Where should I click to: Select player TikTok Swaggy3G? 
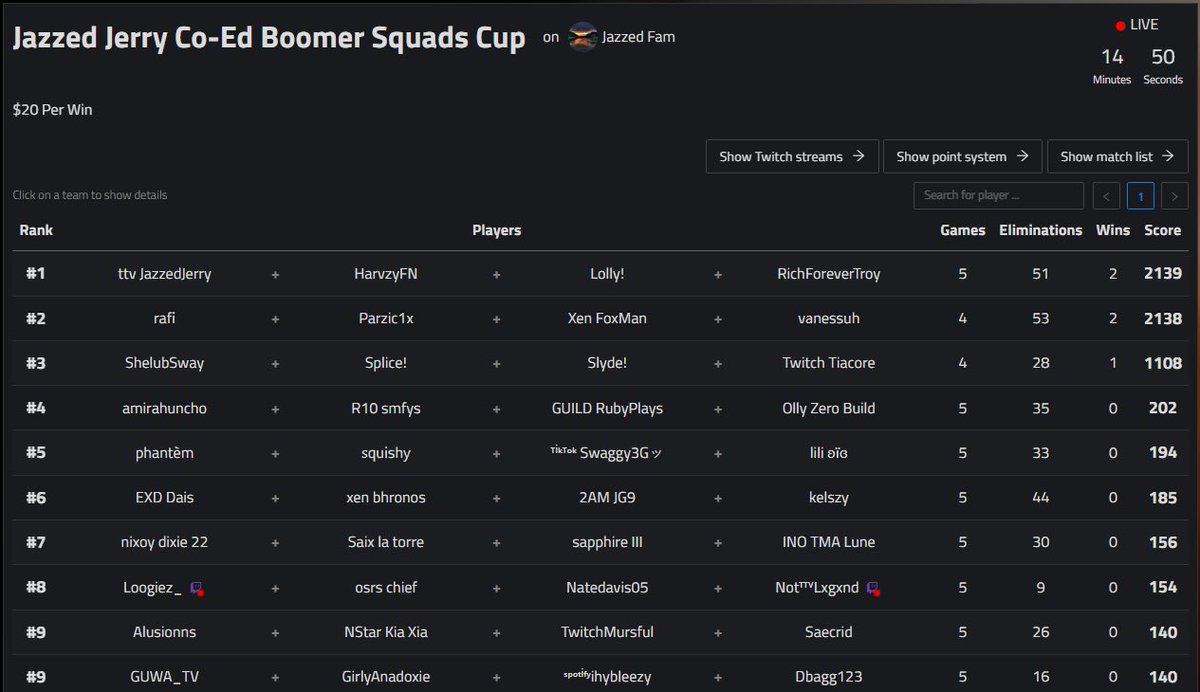click(606, 453)
